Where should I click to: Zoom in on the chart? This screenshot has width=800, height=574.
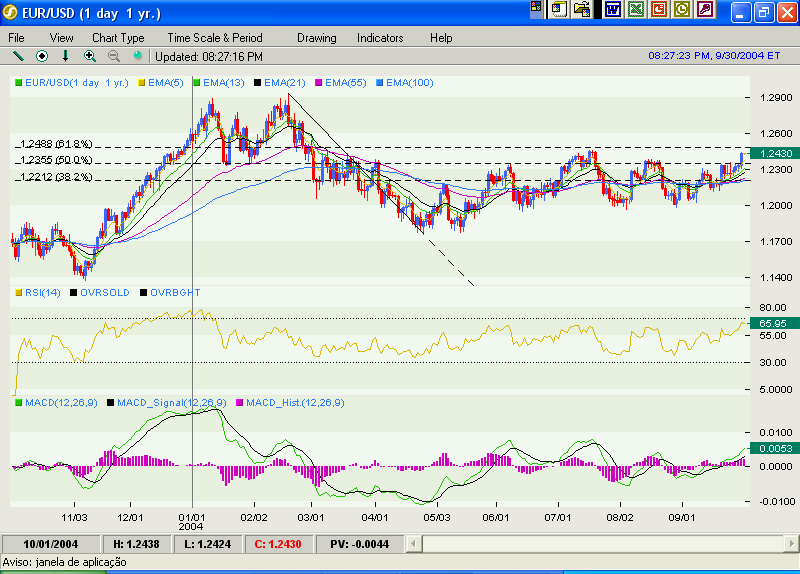90,56
